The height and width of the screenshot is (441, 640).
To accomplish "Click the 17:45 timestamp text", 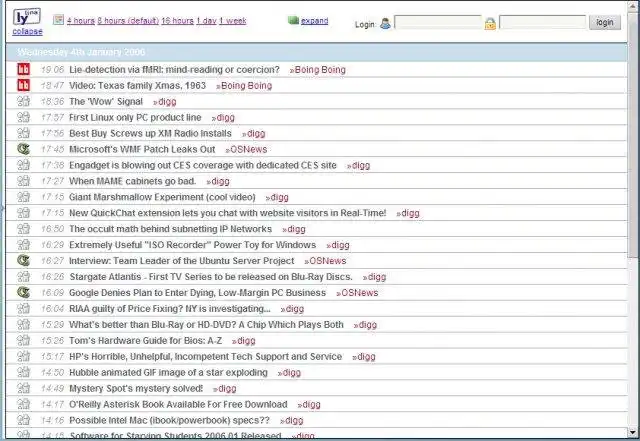I will pos(53,149).
